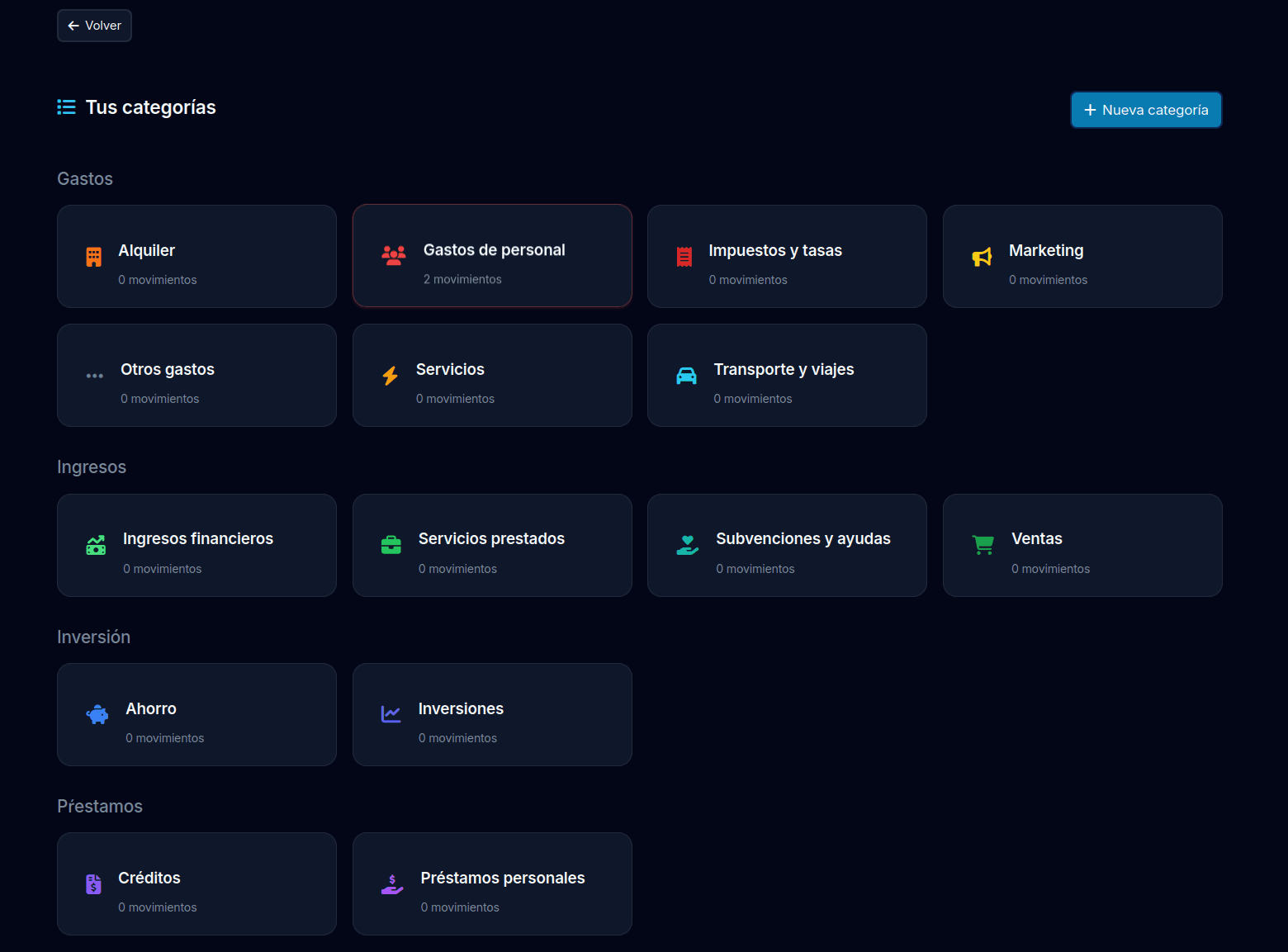Open the Subvenciones y ayudas category card

(x=787, y=545)
